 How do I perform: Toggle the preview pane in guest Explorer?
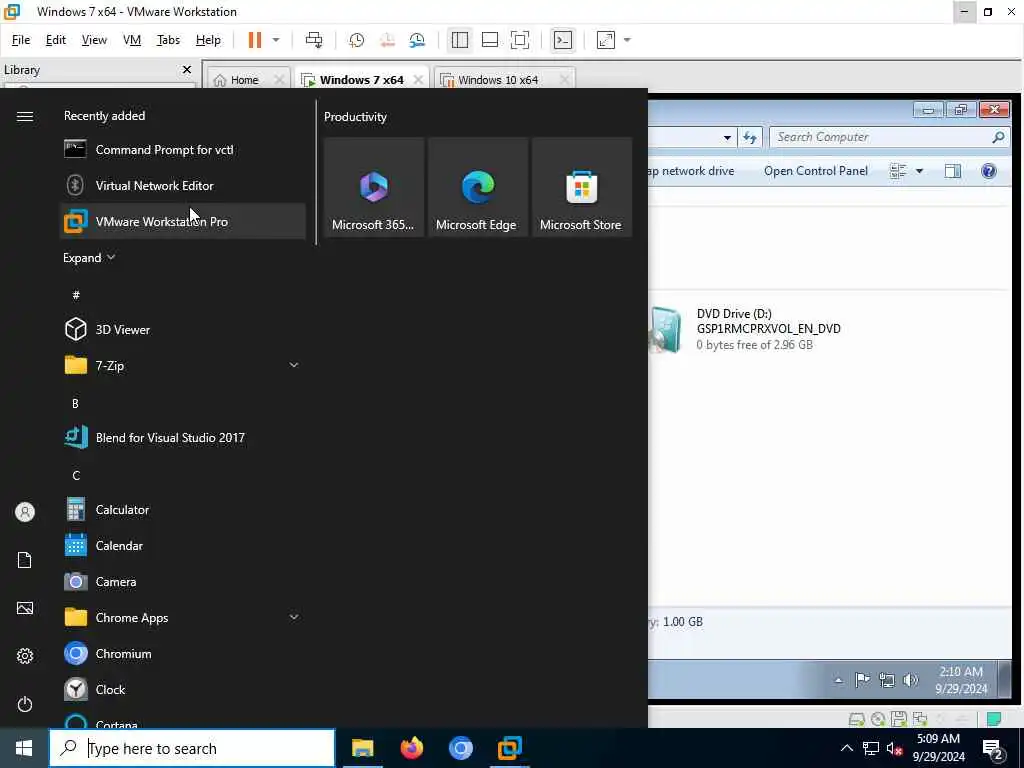[953, 171]
